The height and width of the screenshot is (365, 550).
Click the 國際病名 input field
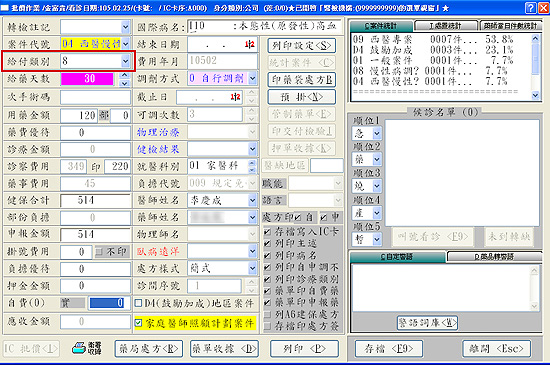click(265, 27)
